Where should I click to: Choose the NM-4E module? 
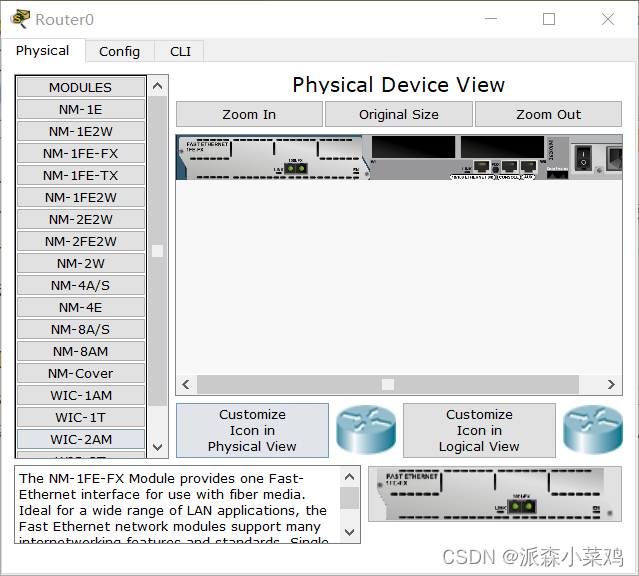tap(81, 307)
